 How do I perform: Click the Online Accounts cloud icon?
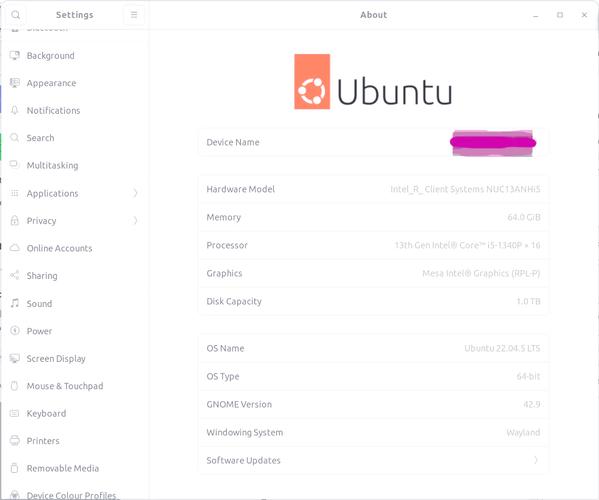point(15,248)
